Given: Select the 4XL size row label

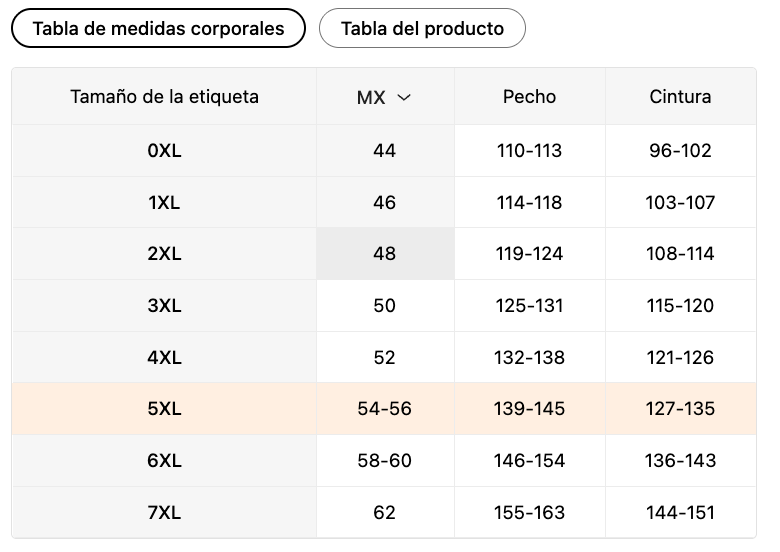Looking at the screenshot, I should click(164, 358).
